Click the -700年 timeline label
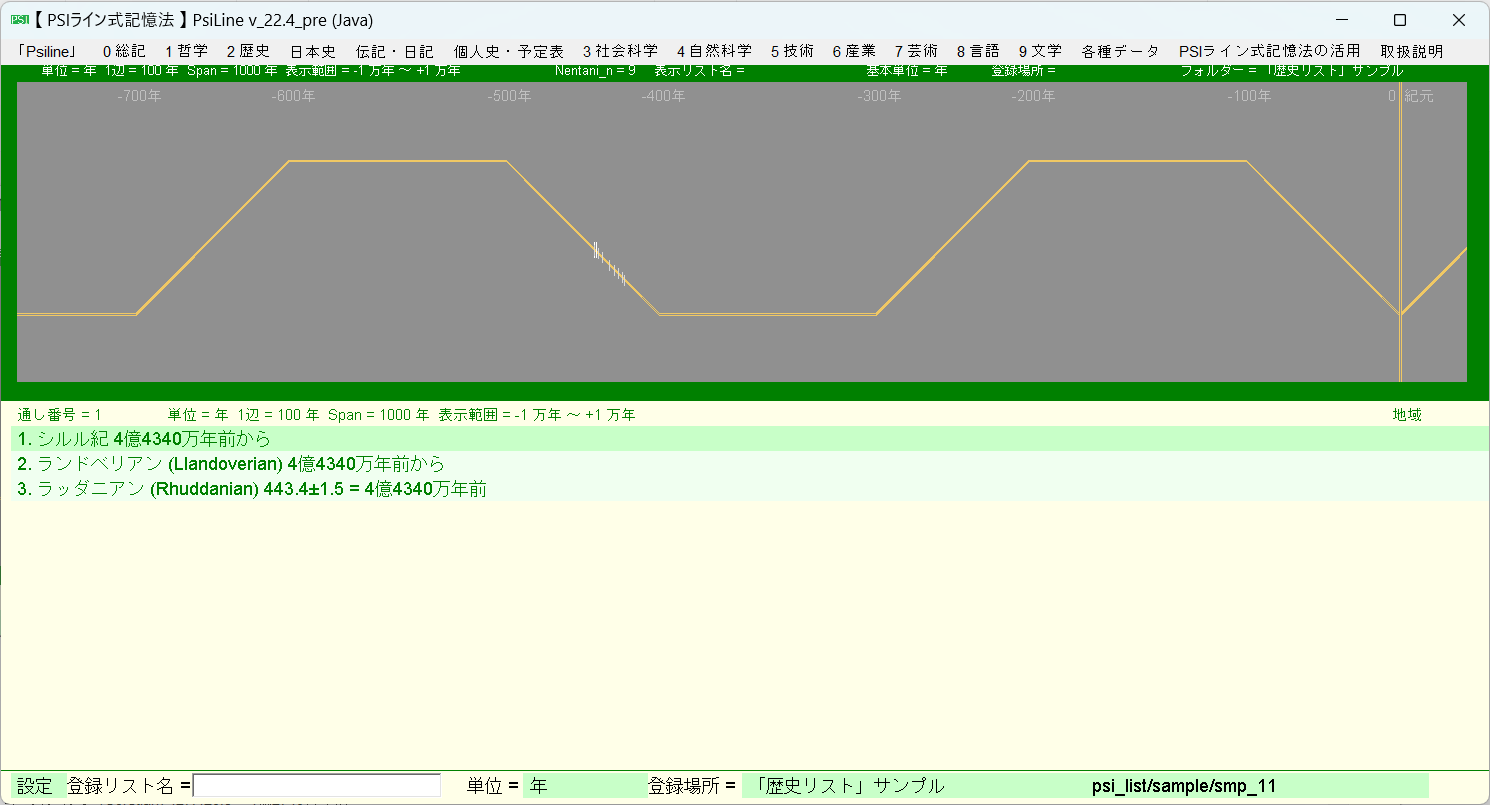 [138, 96]
